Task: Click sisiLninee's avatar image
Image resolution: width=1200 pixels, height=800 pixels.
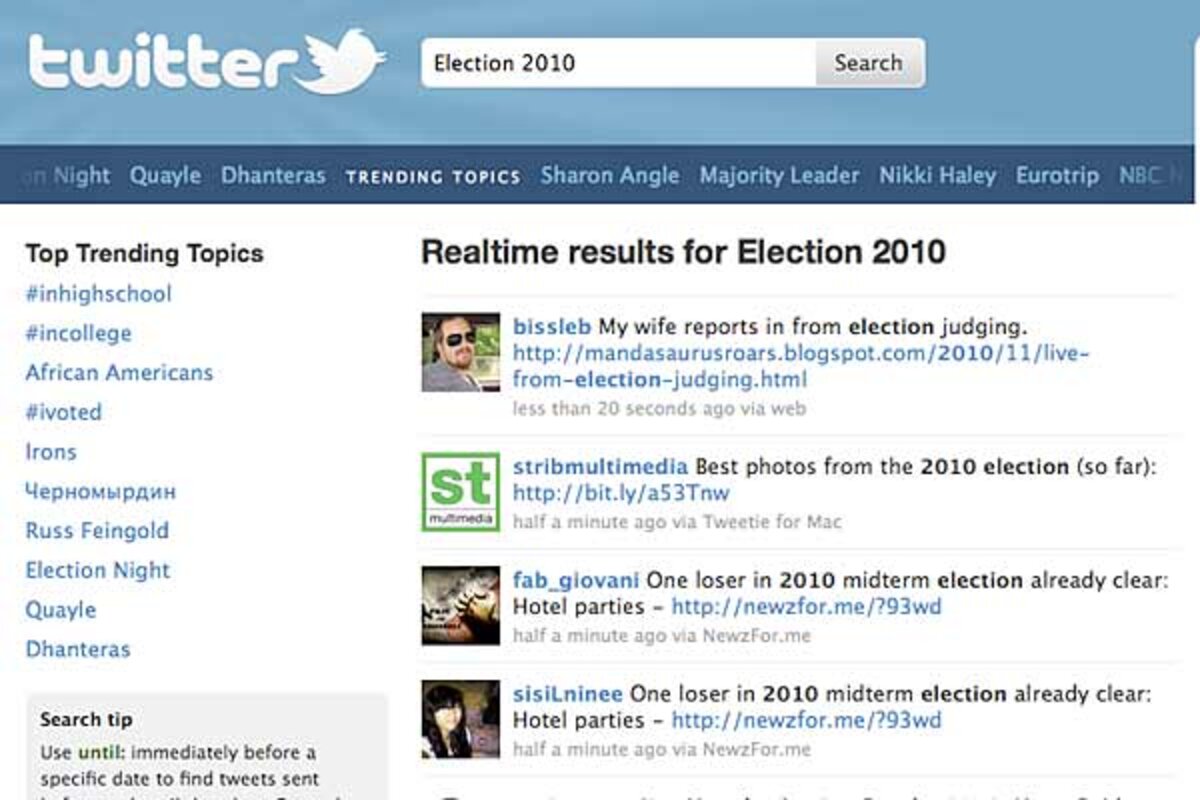Action: pyautogui.click(x=460, y=720)
